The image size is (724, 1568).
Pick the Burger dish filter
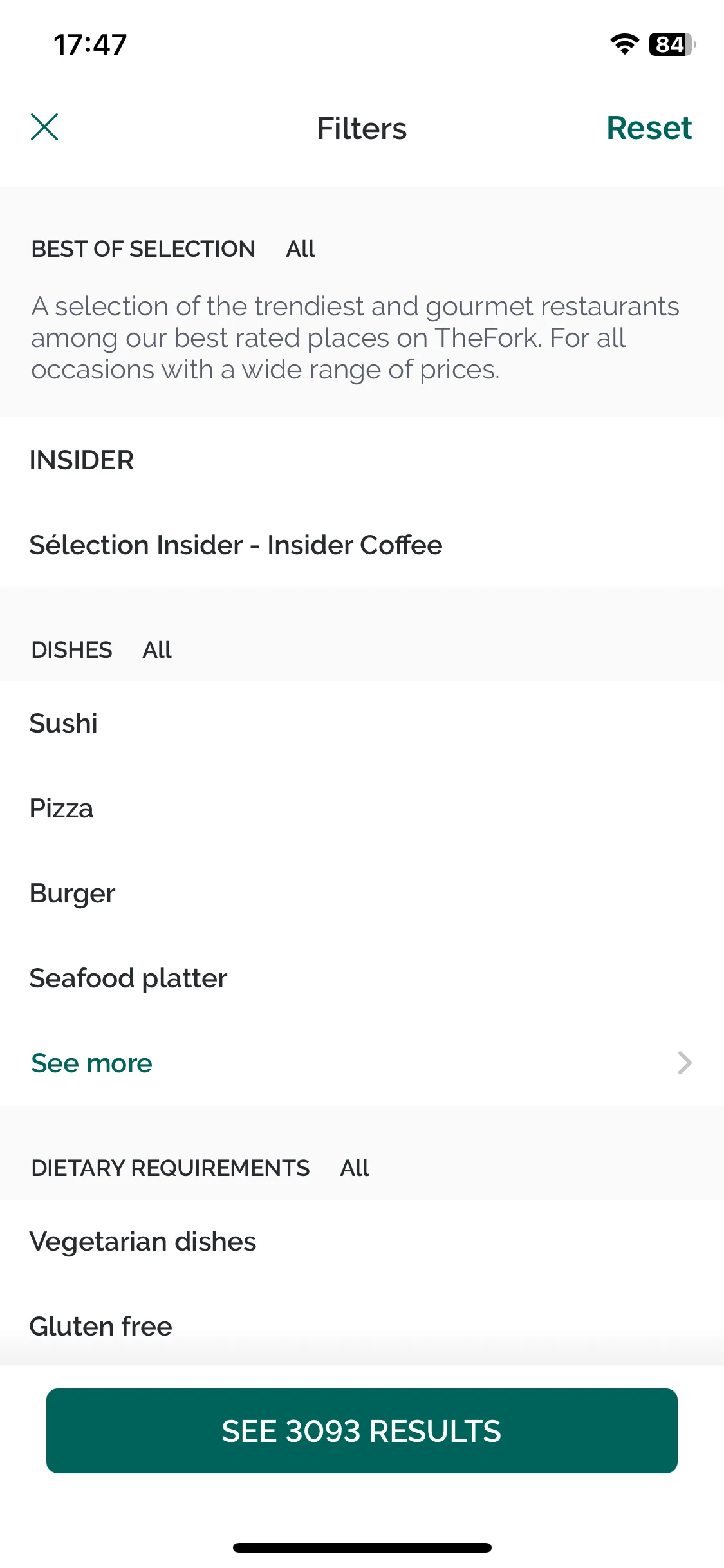362,893
